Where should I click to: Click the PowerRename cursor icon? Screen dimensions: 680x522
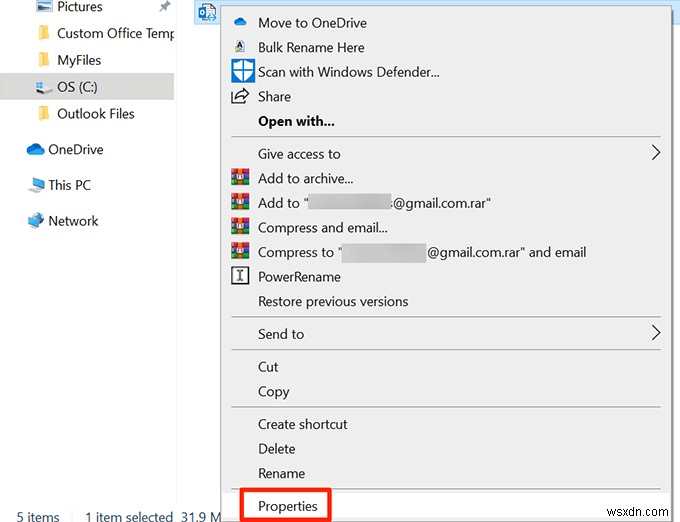[240, 276]
